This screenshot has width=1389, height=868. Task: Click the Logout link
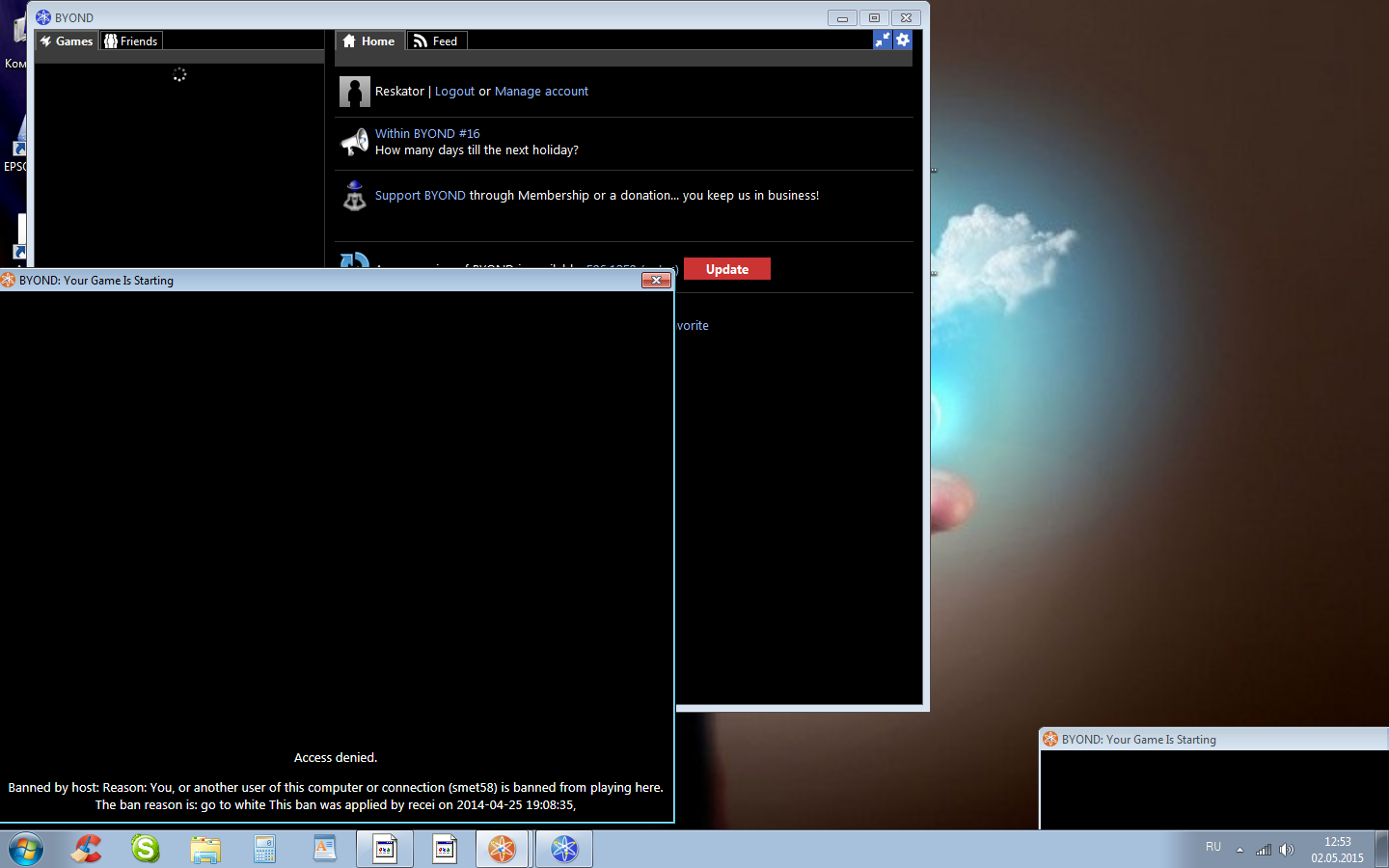tap(454, 92)
